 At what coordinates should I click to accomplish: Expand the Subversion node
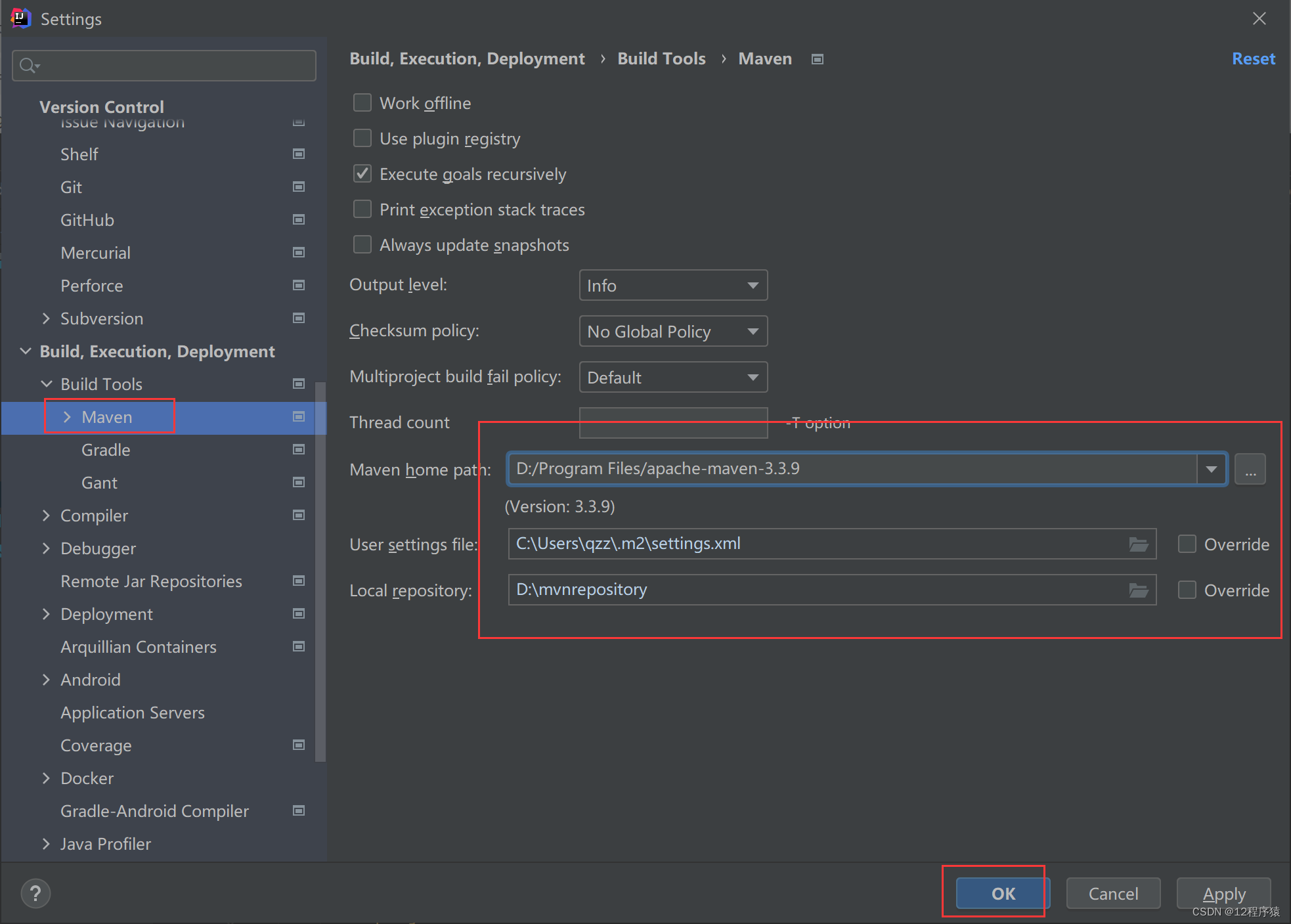[x=46, y=319]
